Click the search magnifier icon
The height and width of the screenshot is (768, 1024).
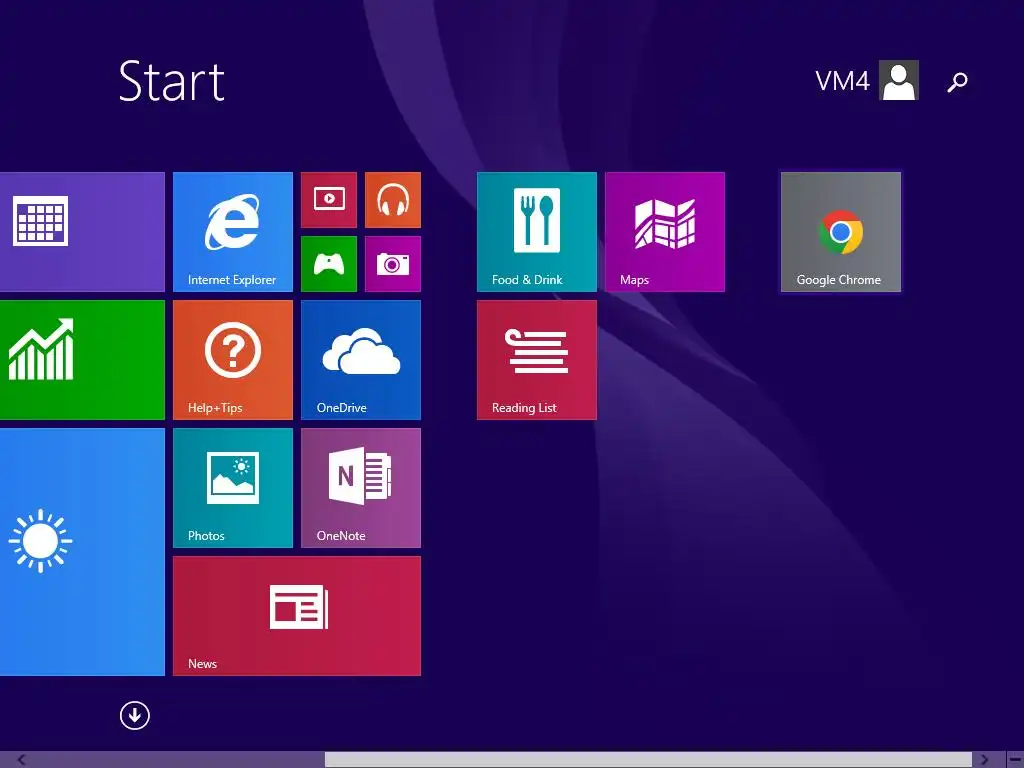[x=957, y=82]
